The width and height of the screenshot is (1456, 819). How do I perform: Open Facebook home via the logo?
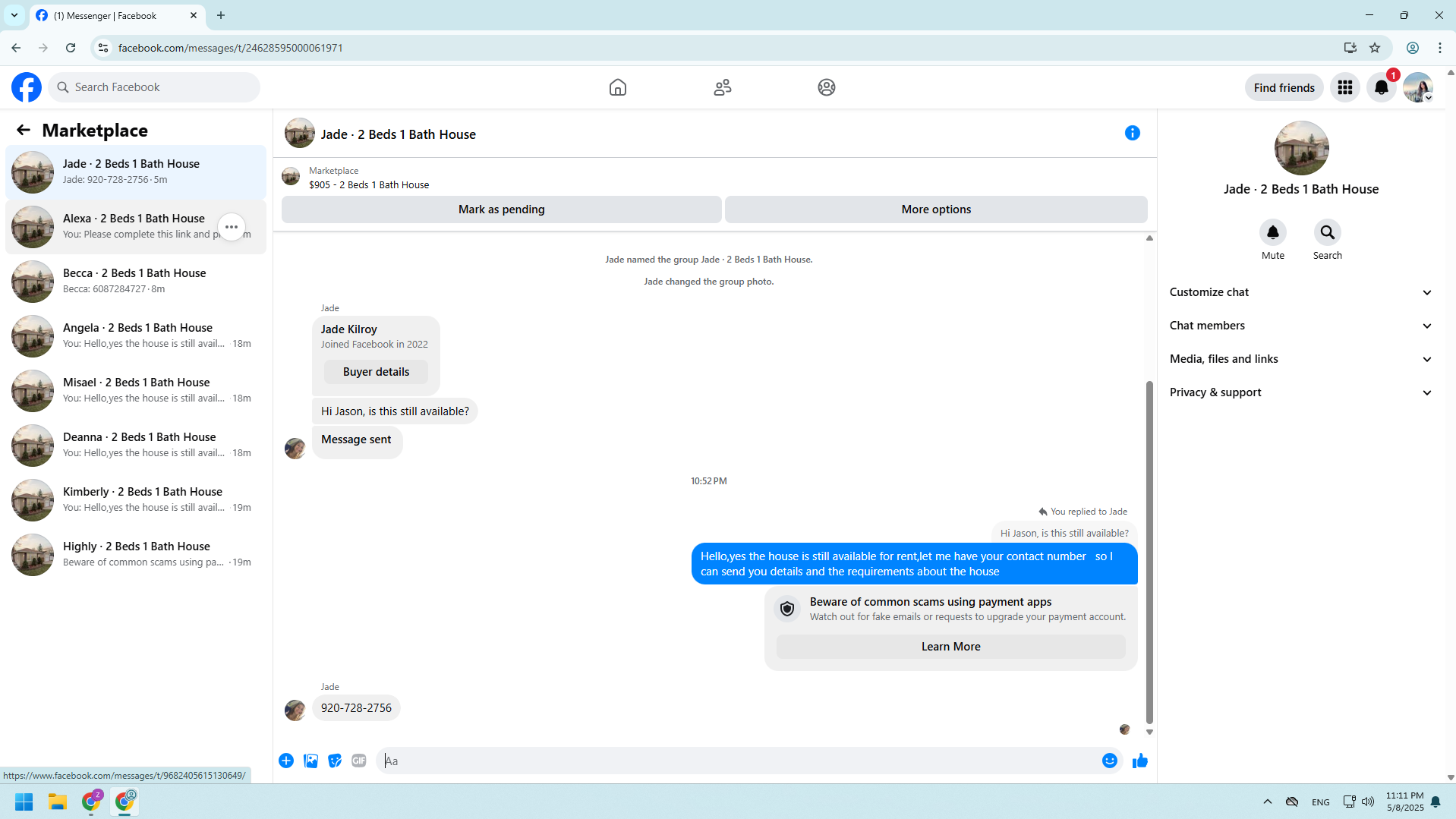tap(27, 87)
